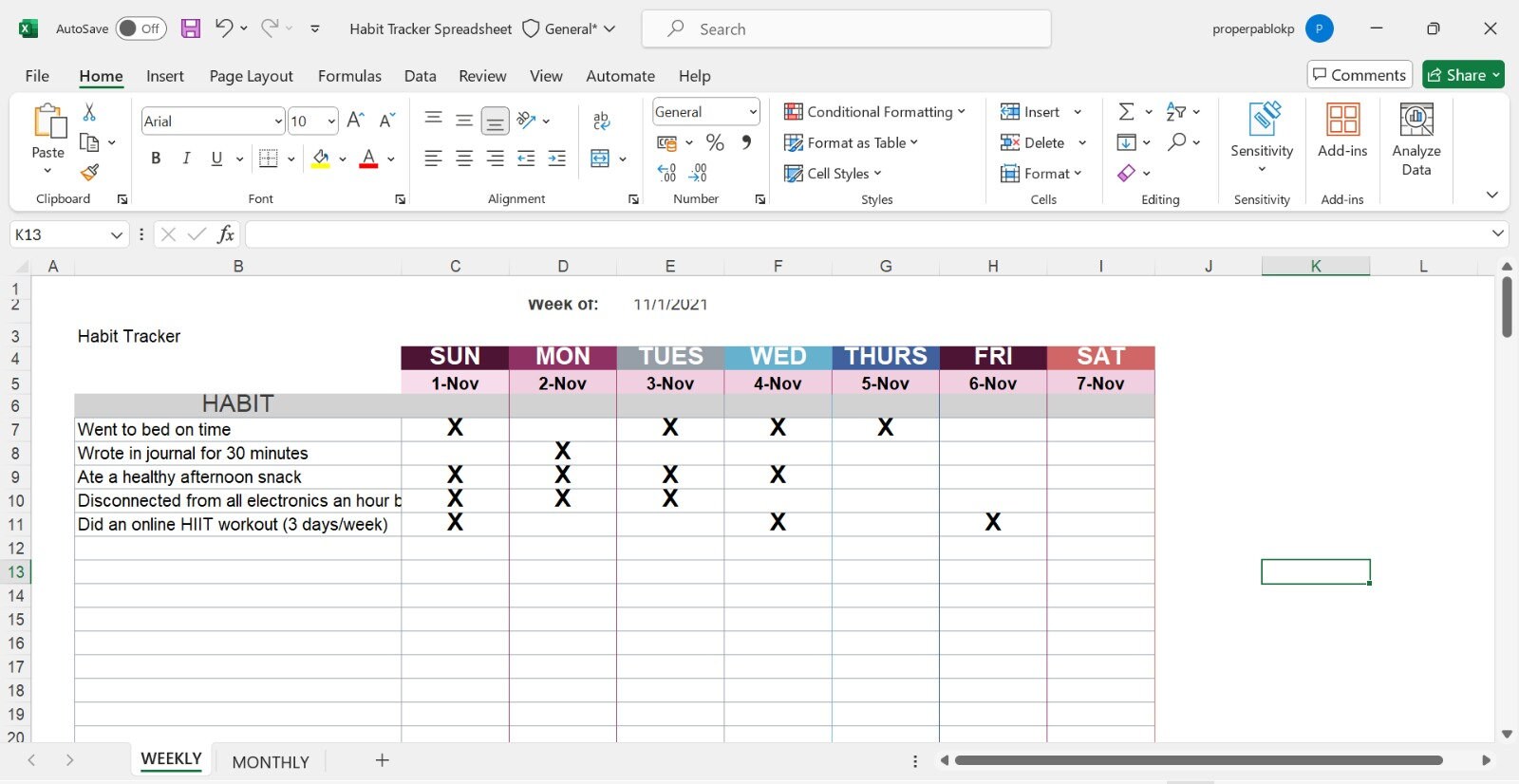Click in the Search box
Viewport: 1519px width, 784px height.
(x=846, y=28)
